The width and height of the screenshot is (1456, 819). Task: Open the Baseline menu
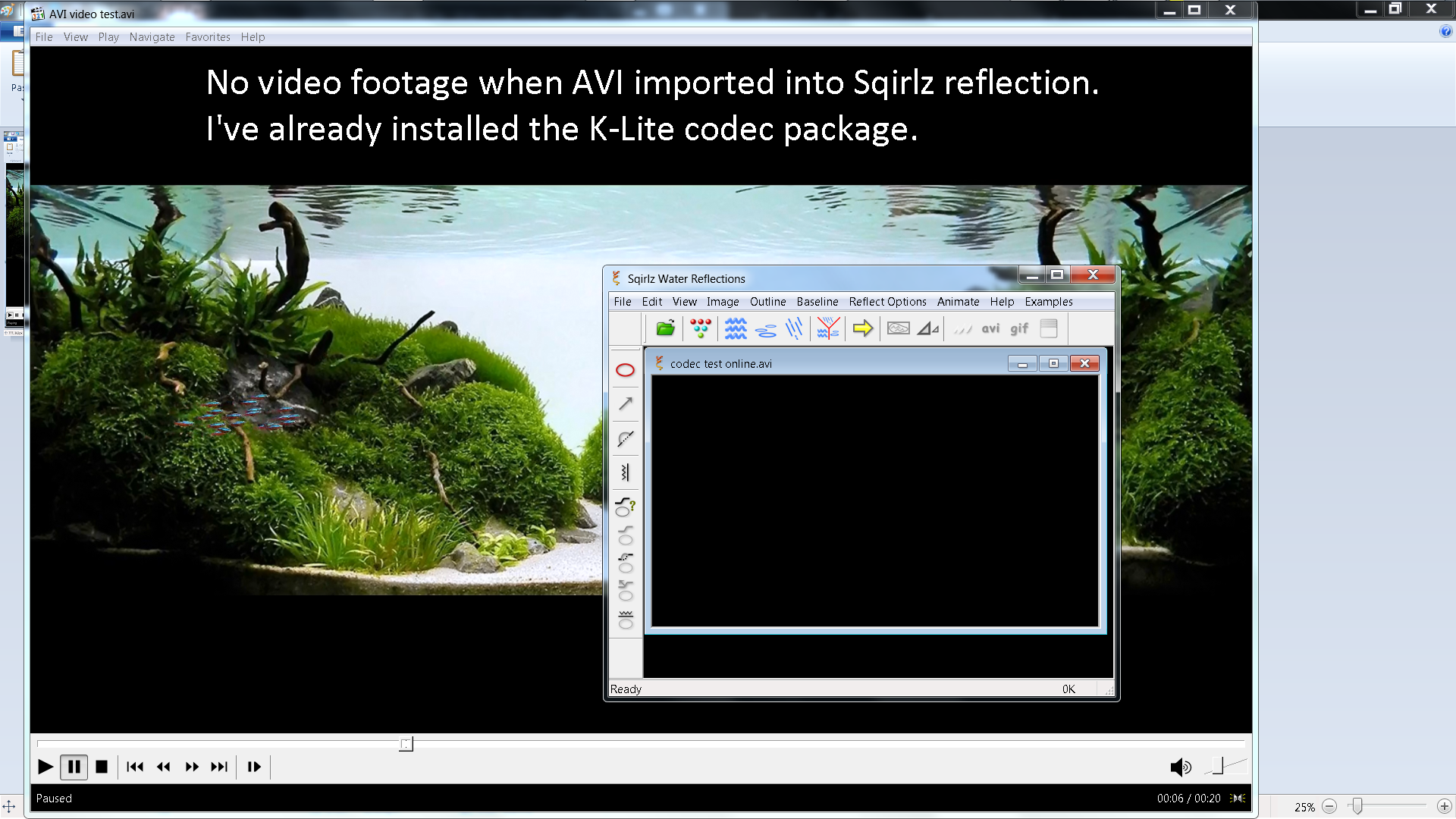(x=817, y=302)
